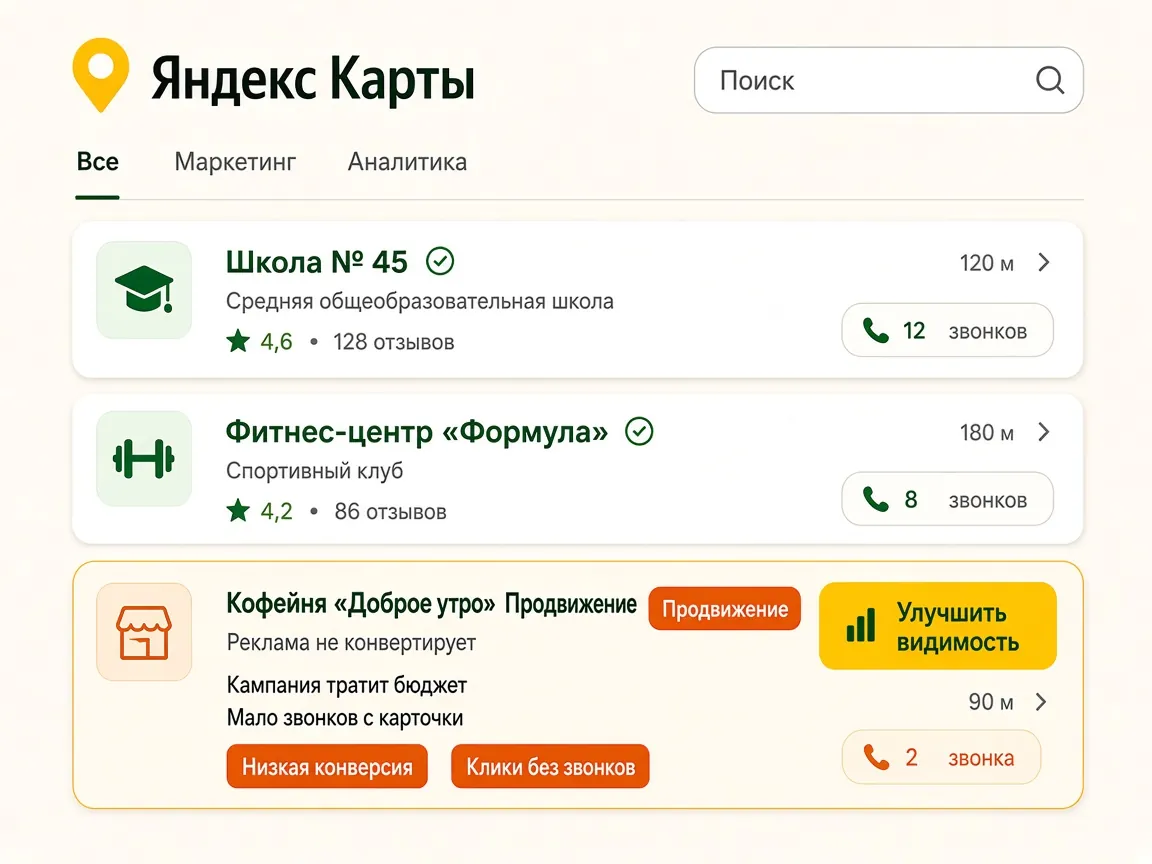Click the 180 м distance label
The height and width of the screenshot is (864, 1152).
[x=987, y=433]
